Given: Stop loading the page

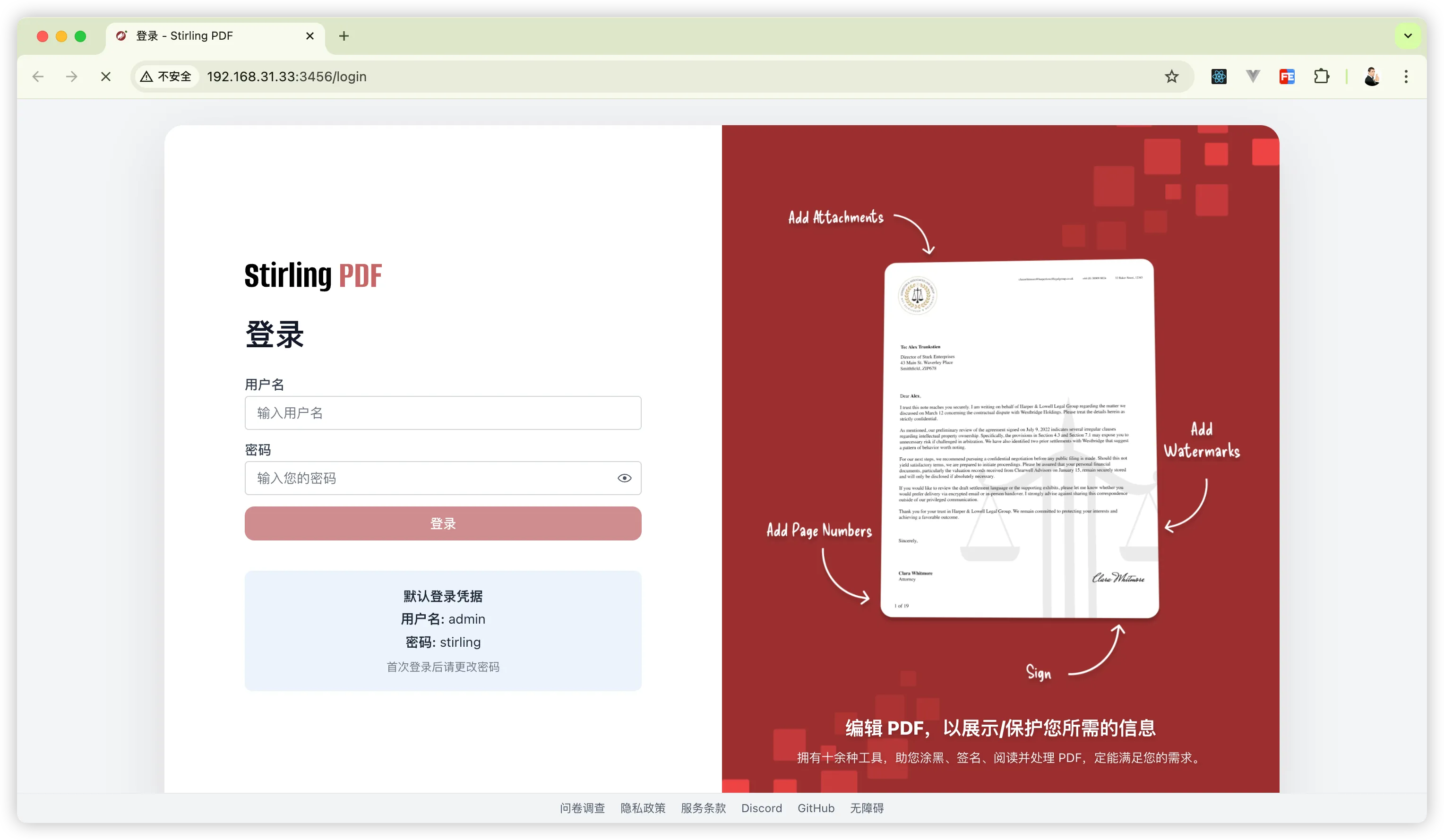Looking at the screenshot, I should pyautogui.click(x=106, y=77).
